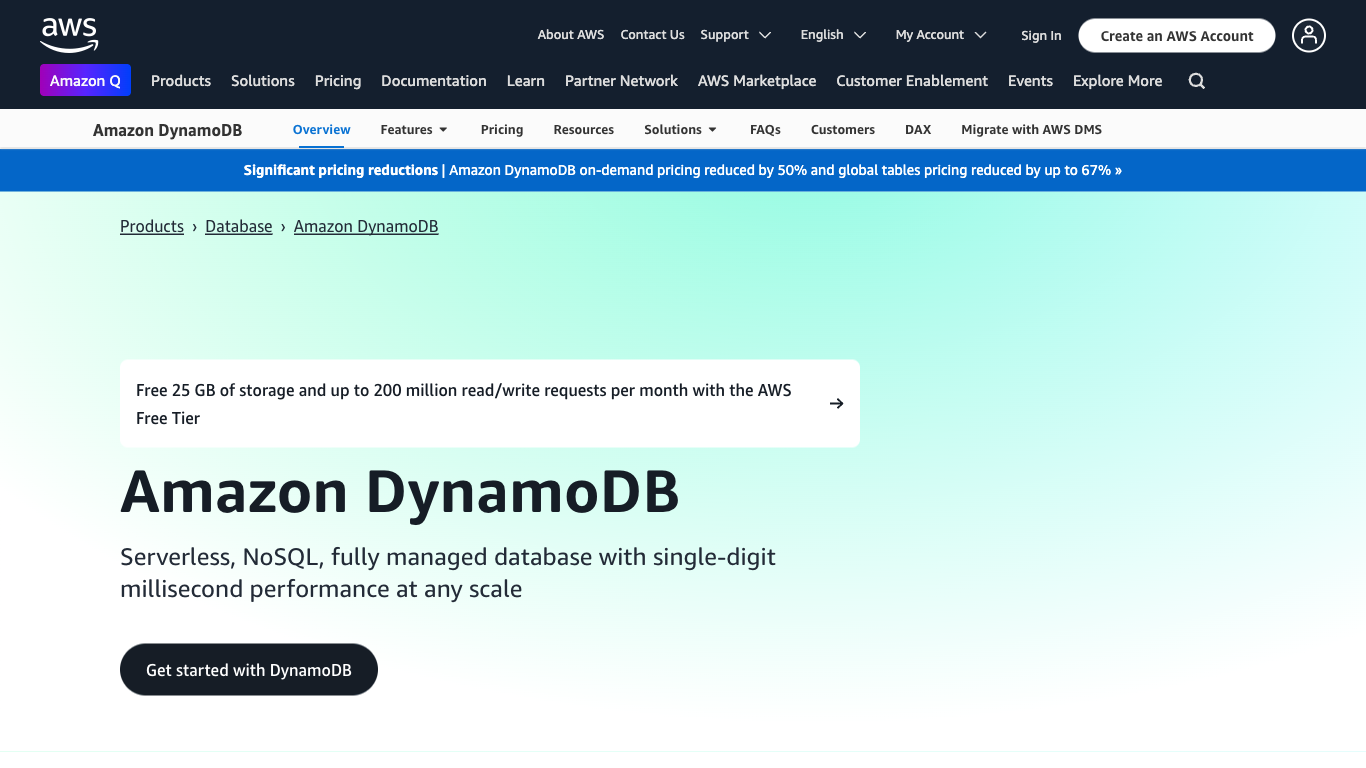The width and height of the screenshot is (1366, 768).
Task: Click the About AWS link
Action: (571, 35)
